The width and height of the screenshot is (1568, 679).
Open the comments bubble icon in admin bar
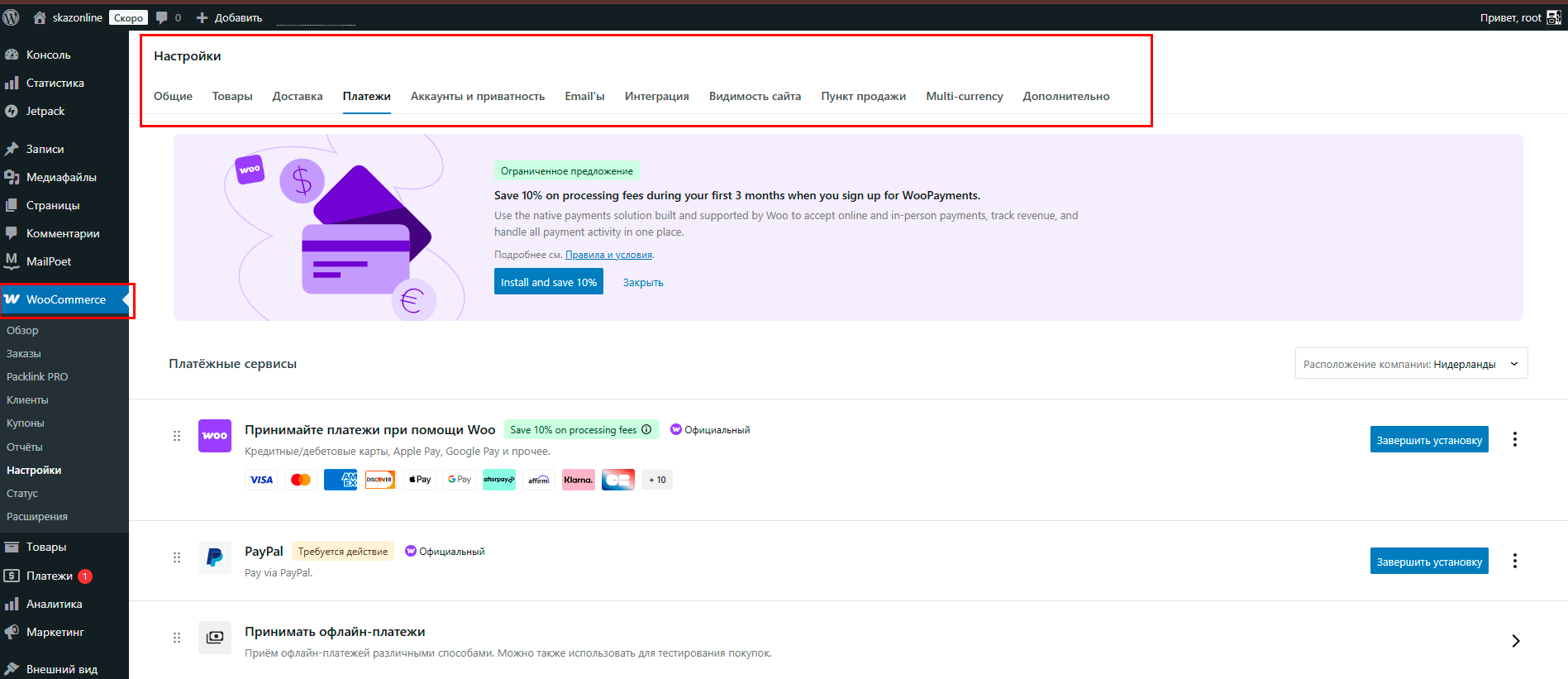pos(162,17)
